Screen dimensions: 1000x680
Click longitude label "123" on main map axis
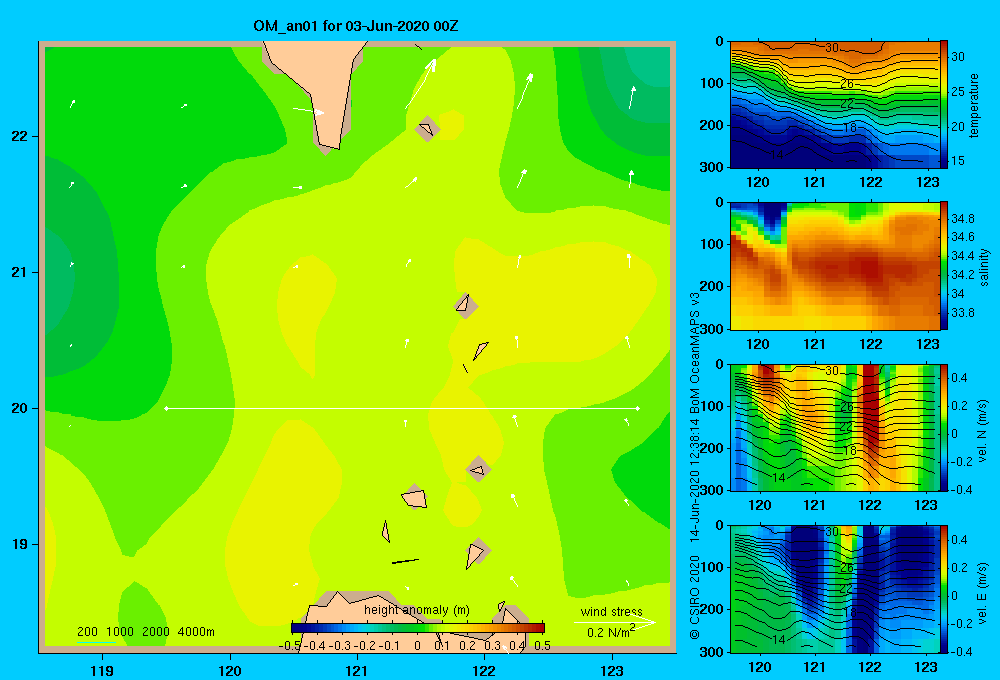(x=612, y=670)
